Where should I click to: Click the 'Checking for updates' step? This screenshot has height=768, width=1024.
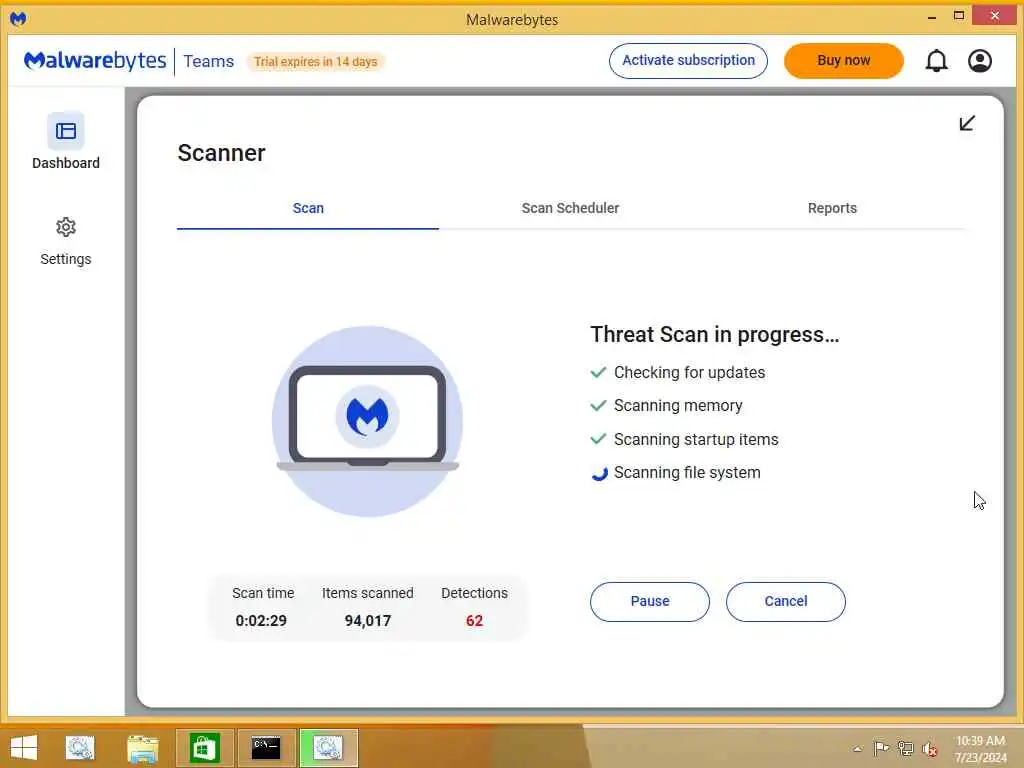click(x=689, y=372)
